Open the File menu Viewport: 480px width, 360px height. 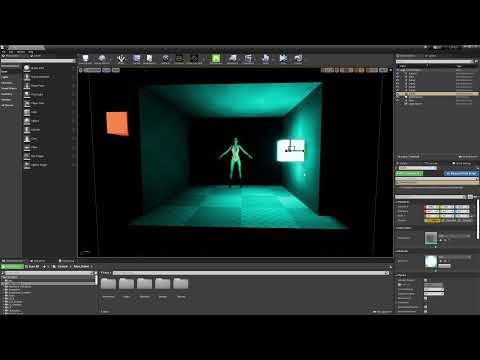pyautogui.click(x=4, y=52)
